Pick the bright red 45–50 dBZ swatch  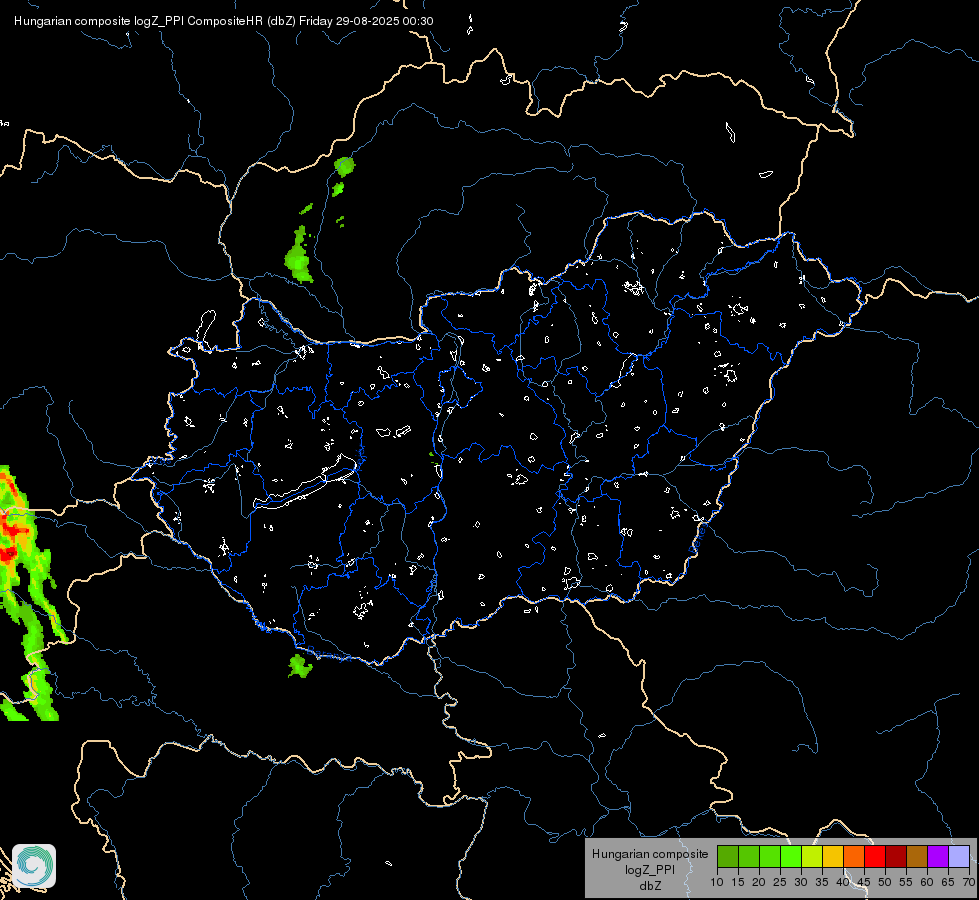coord(875,856)
